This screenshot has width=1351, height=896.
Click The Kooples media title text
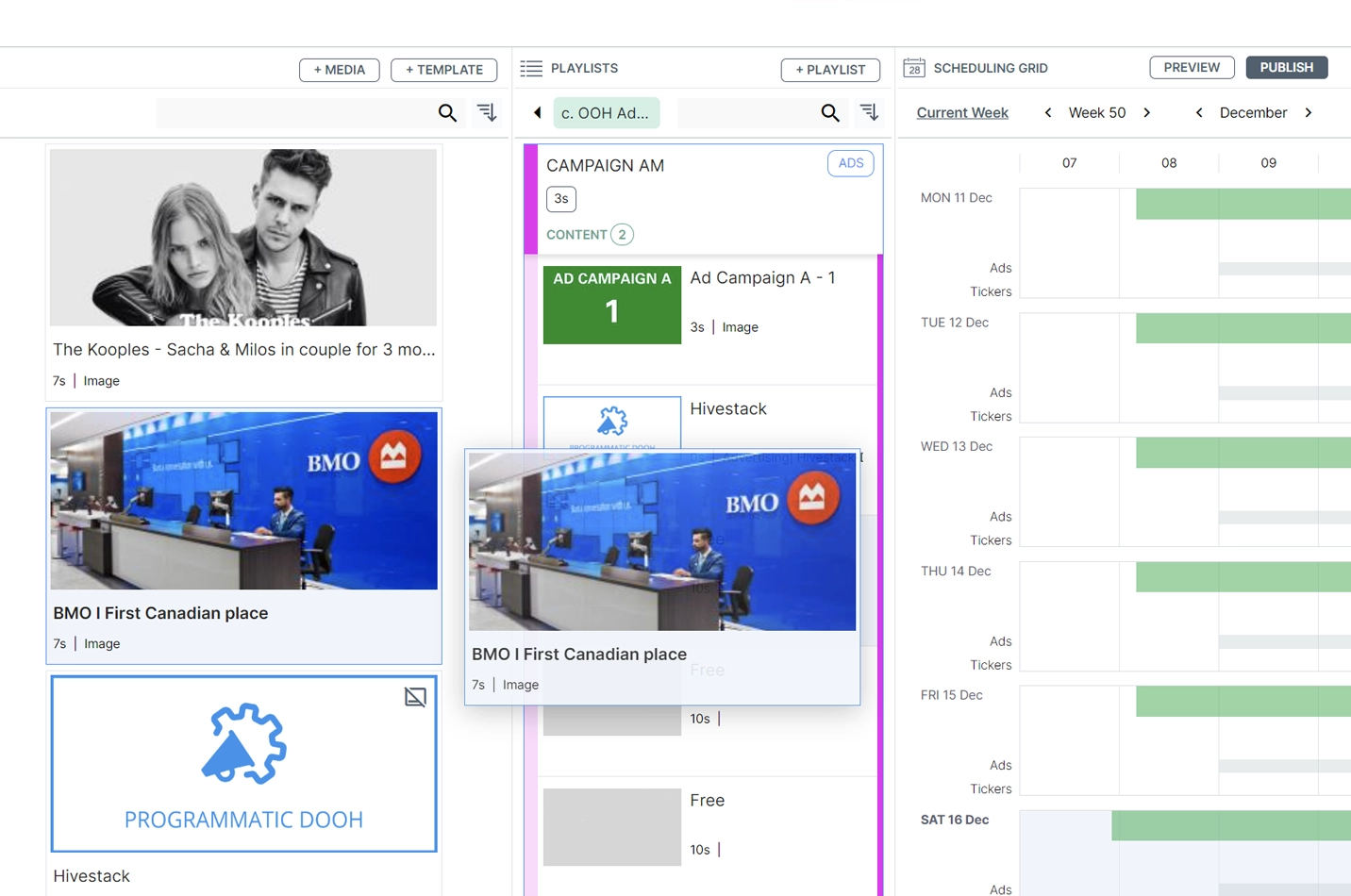(243, 350)
